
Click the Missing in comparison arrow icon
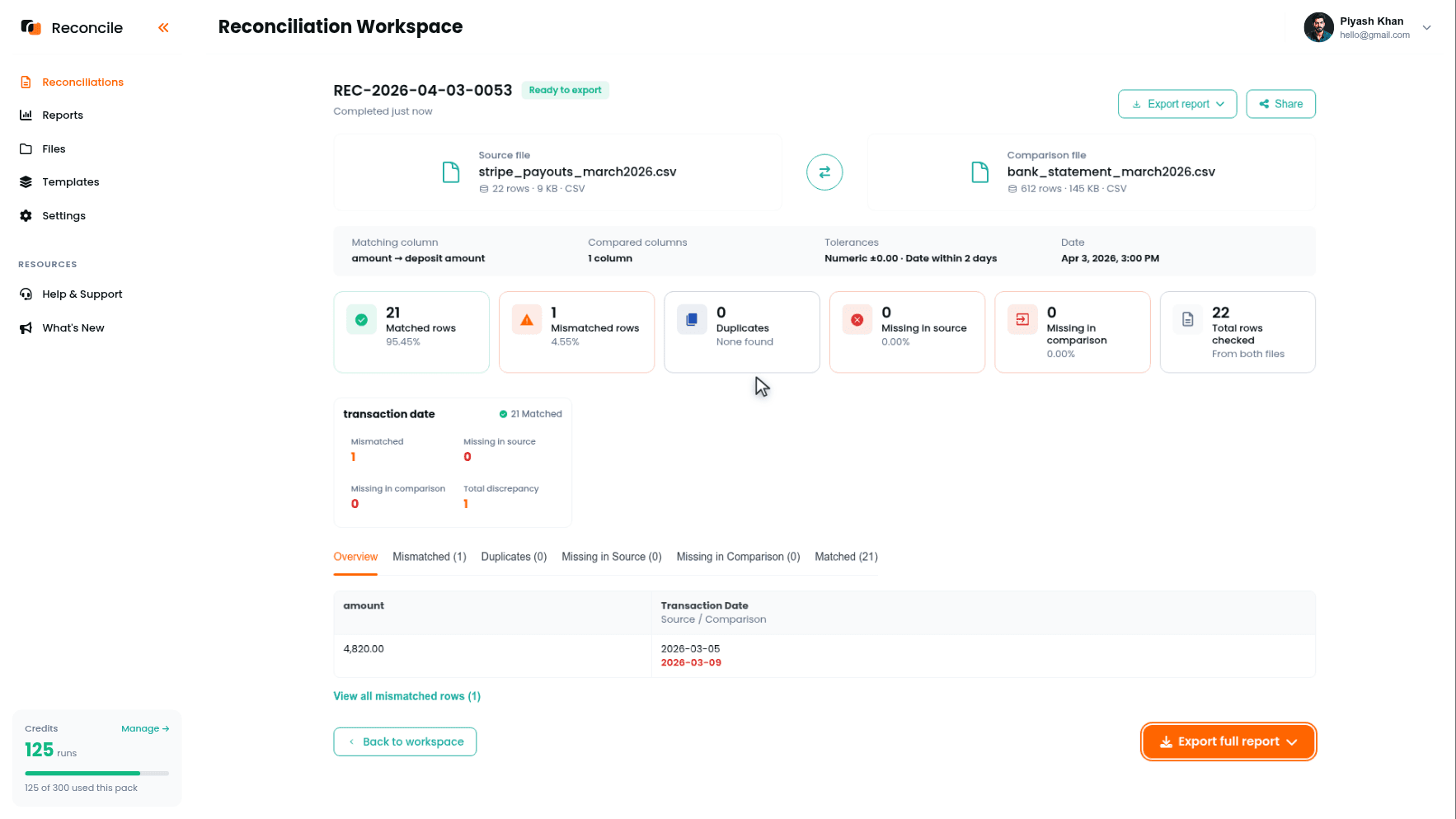pos(1022,319)
